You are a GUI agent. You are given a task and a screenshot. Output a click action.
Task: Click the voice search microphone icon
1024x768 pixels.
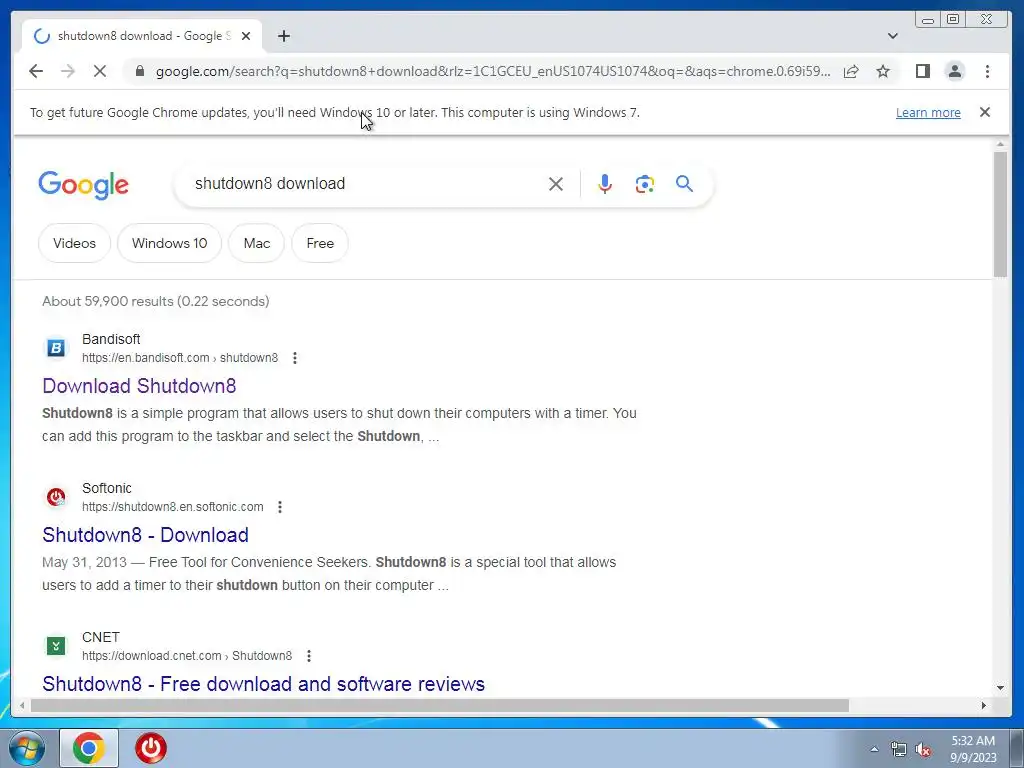coord(605,184)
